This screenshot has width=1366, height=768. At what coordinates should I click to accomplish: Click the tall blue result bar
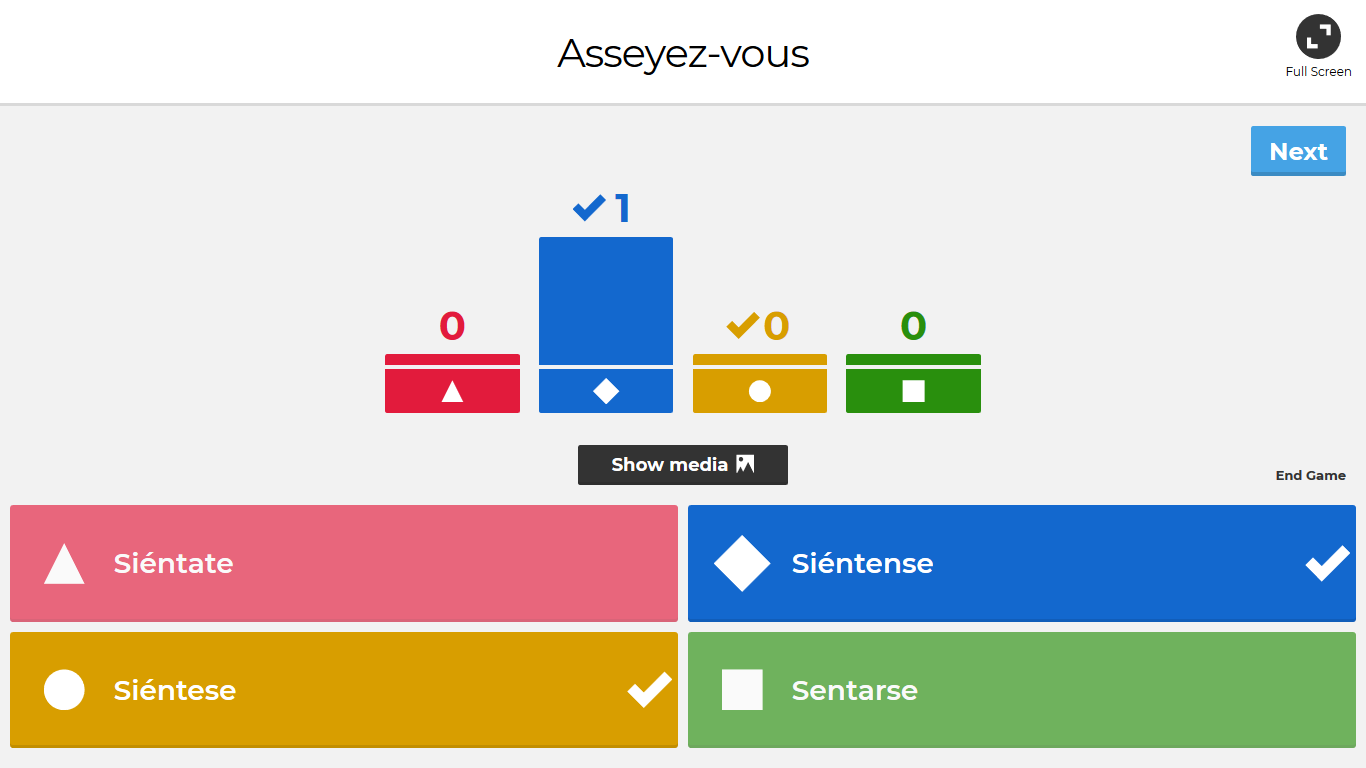pyautogui.click(x=606, y=301)
